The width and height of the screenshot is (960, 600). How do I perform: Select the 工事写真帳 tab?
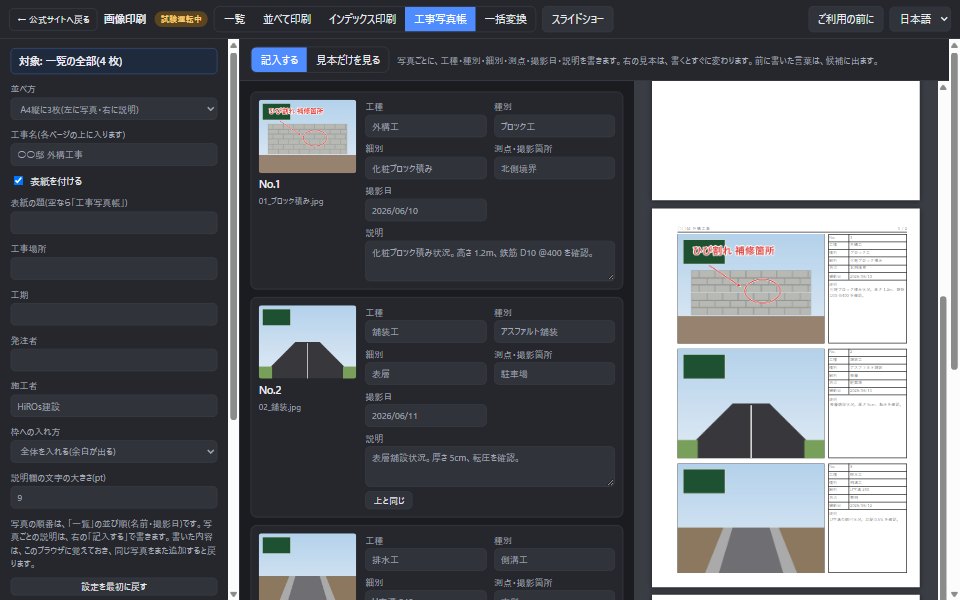coord(440,19)
